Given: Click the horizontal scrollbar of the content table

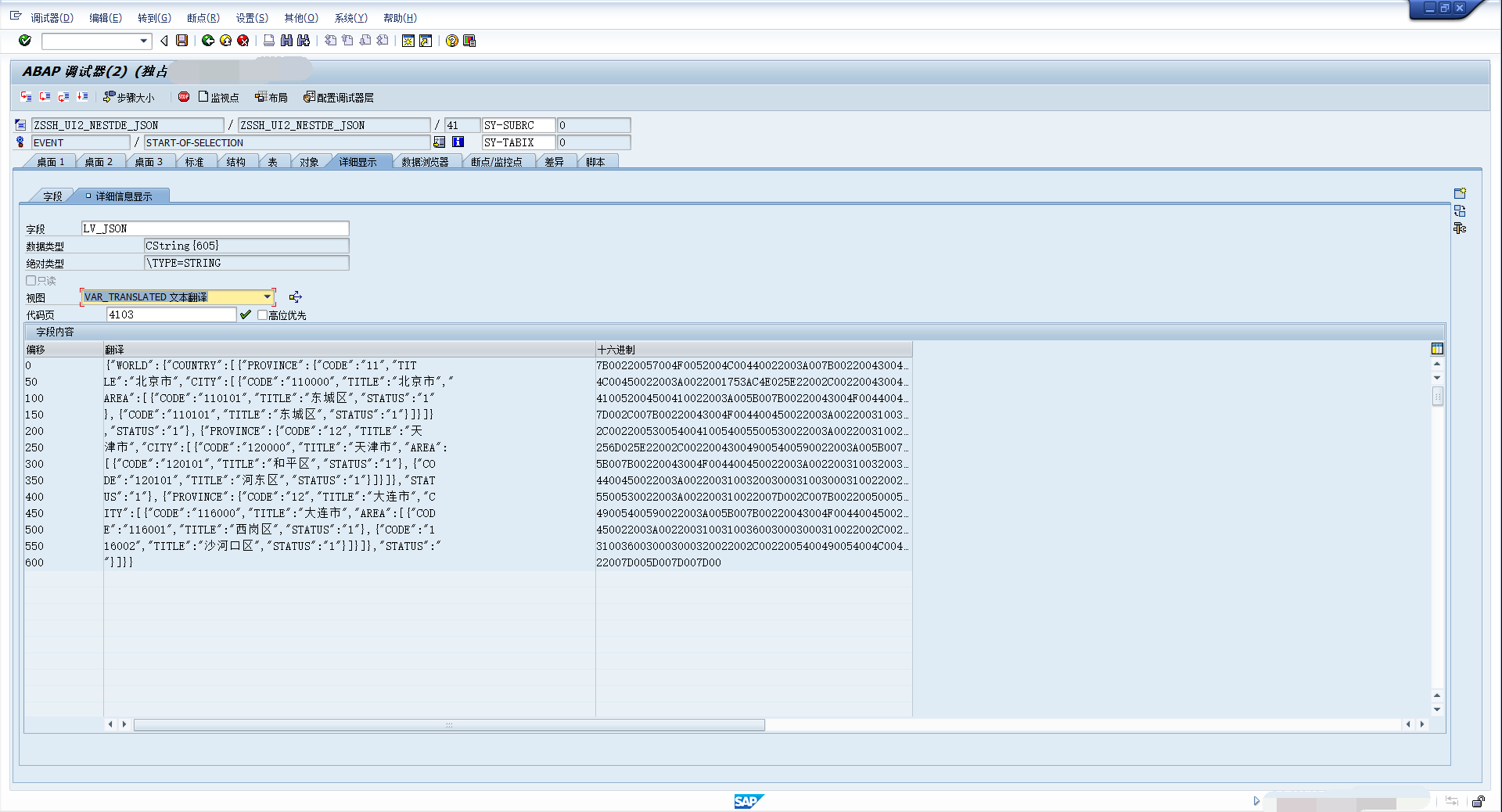Looking at the screenshot, I should (449, 725).
